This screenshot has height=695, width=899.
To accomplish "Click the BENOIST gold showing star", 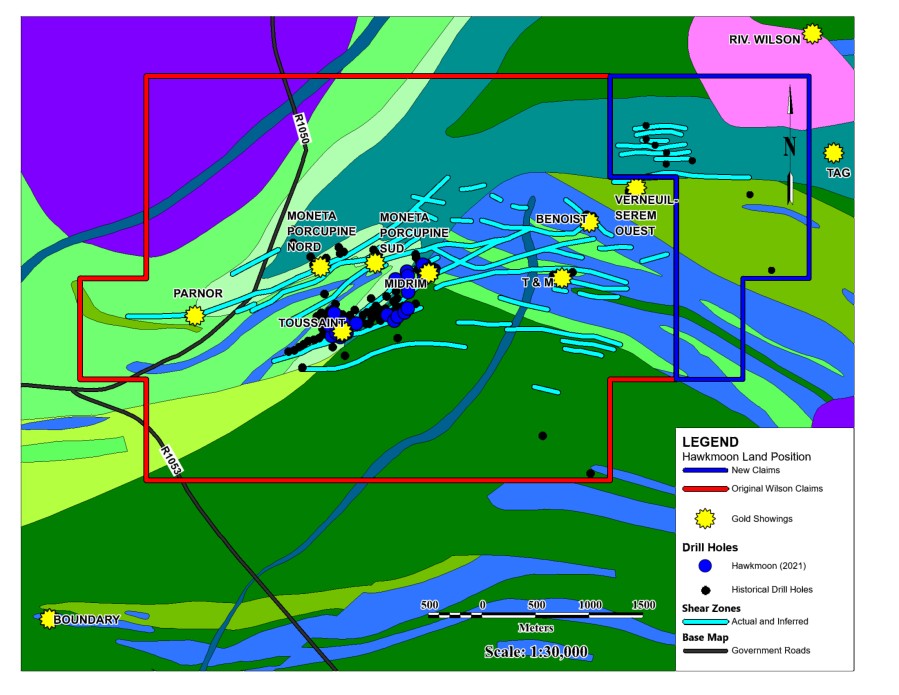I will coord(589,221).
